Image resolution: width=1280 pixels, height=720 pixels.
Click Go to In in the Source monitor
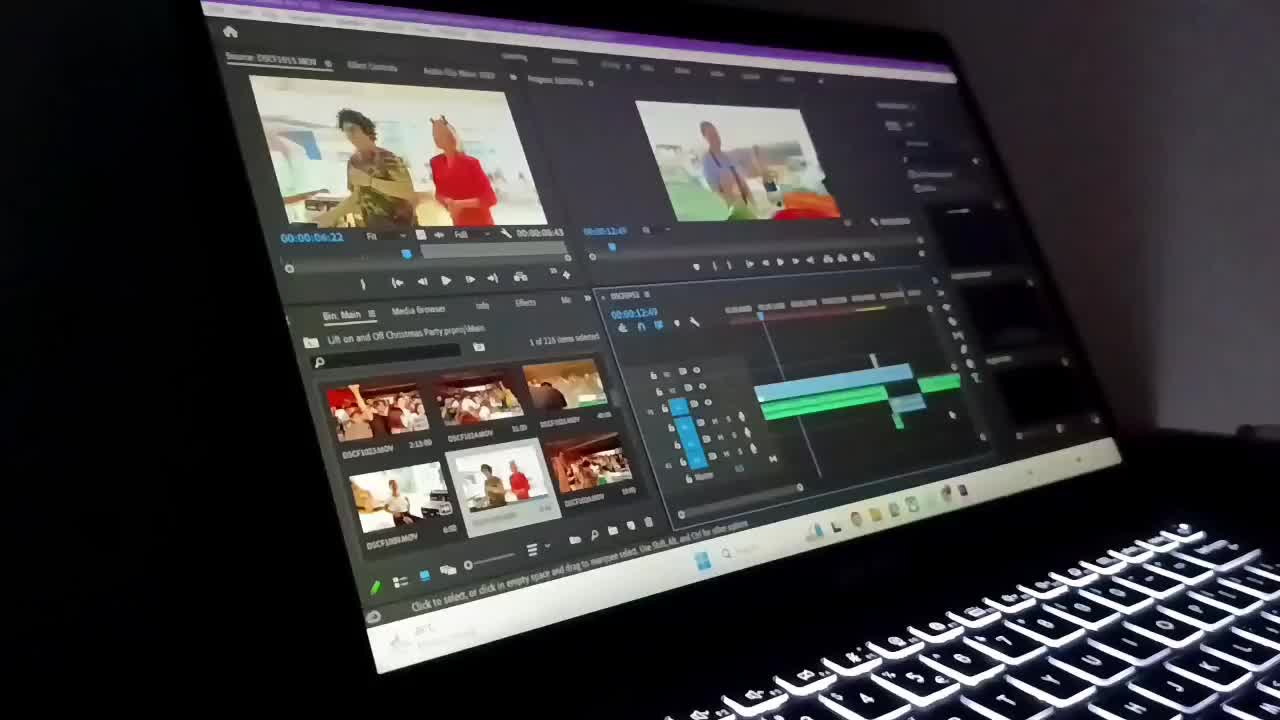click(x=397, y=283)
